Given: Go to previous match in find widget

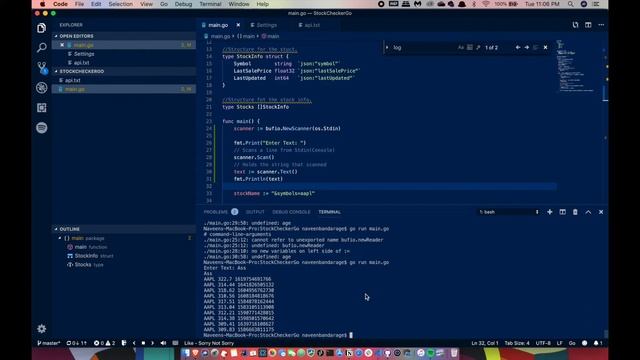Looking at the screenshot, I should 518,47.
